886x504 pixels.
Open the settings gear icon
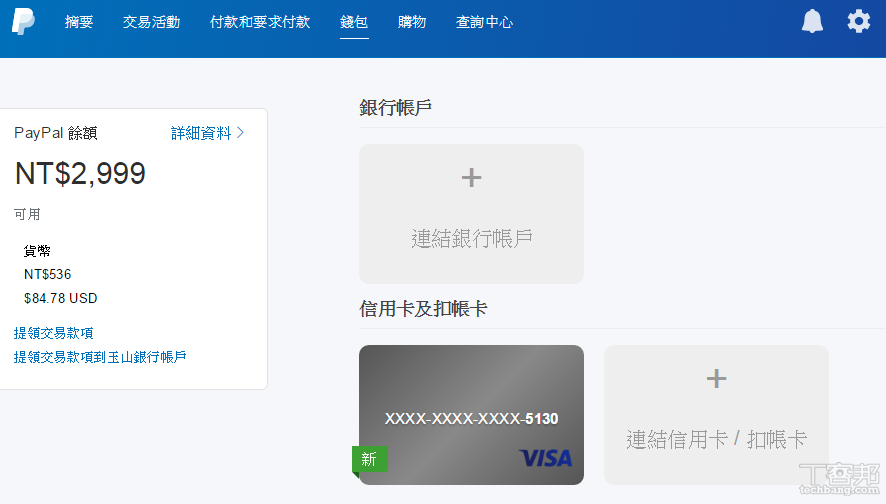[858, 21]
